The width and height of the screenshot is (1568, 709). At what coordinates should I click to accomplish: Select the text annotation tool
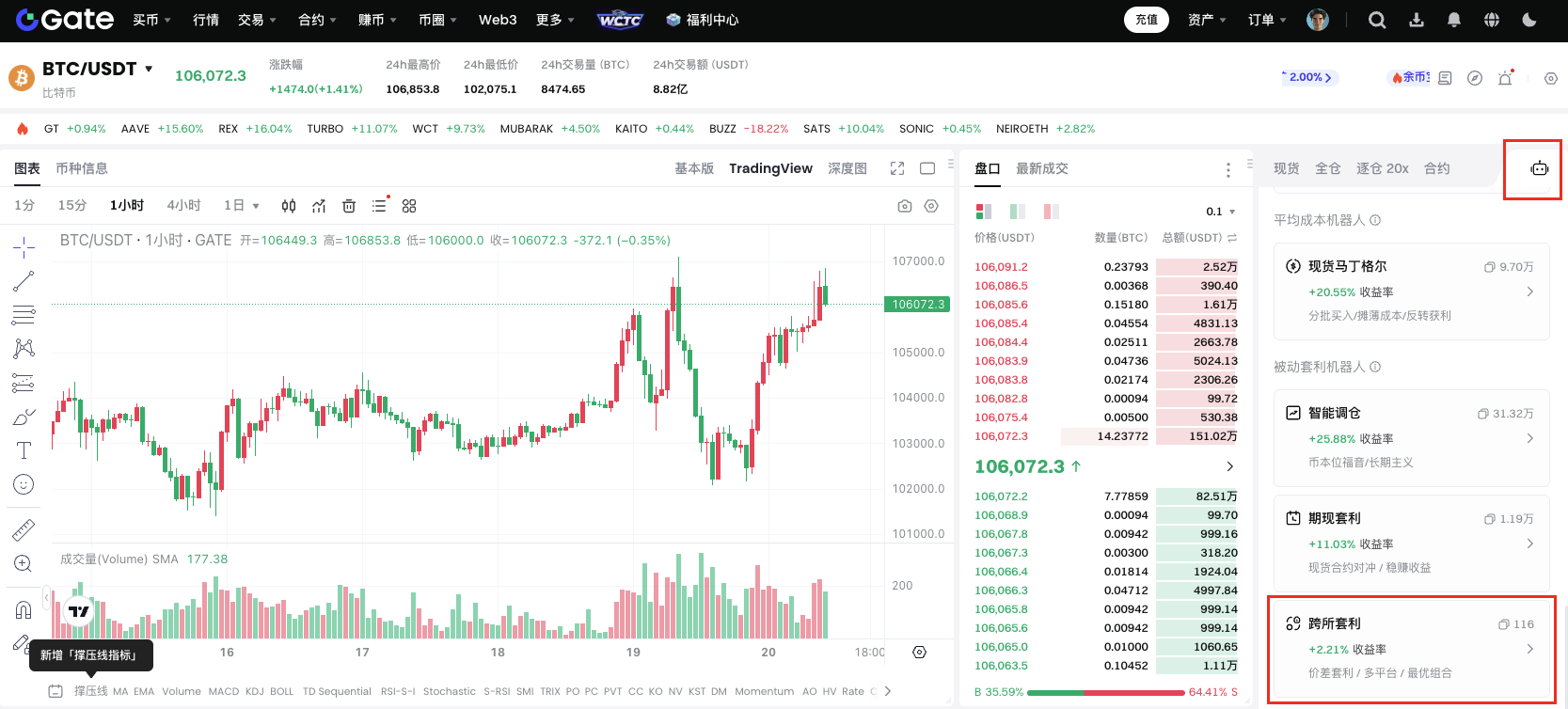[x=24, y=450]
